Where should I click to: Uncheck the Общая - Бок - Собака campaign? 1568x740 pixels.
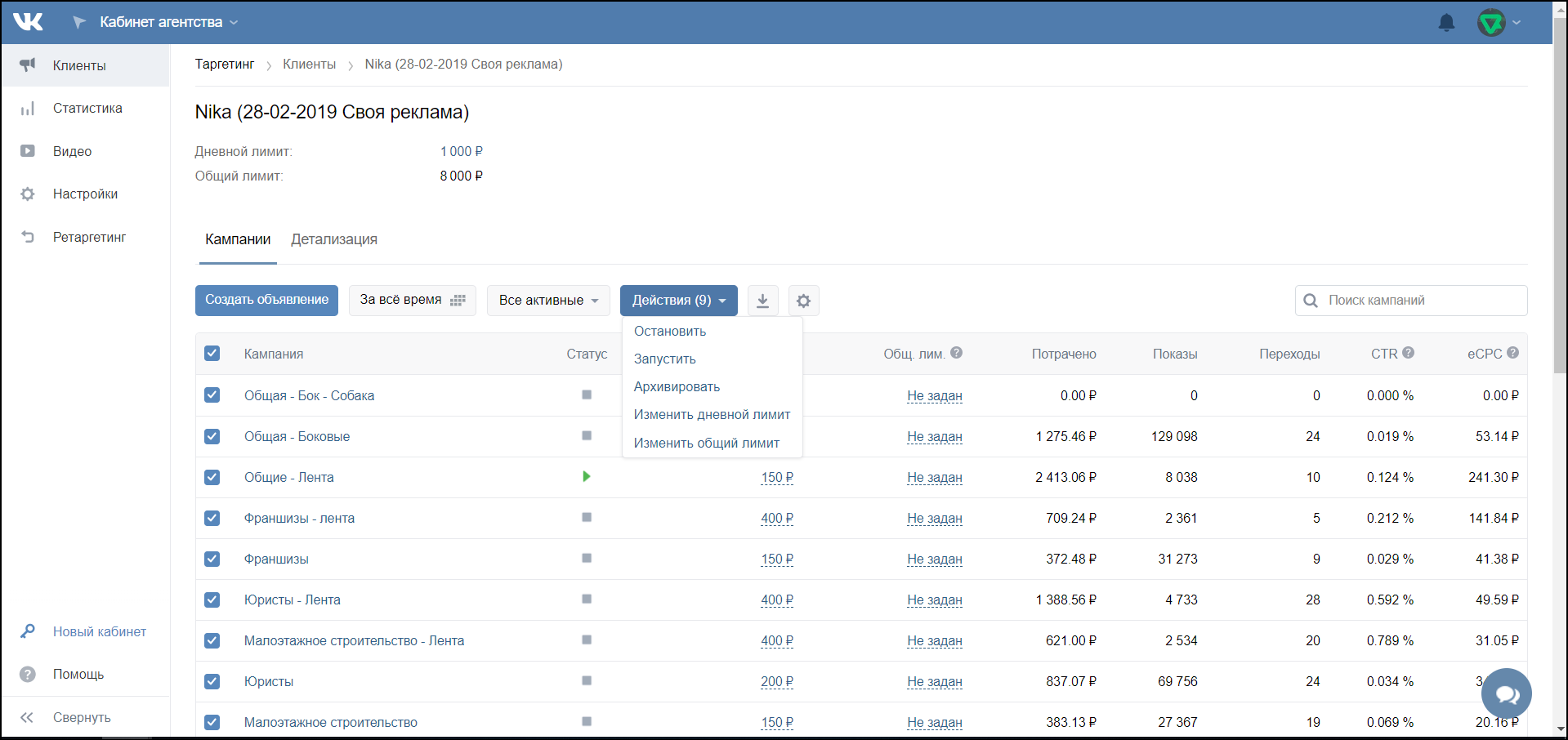coord(212,395)
